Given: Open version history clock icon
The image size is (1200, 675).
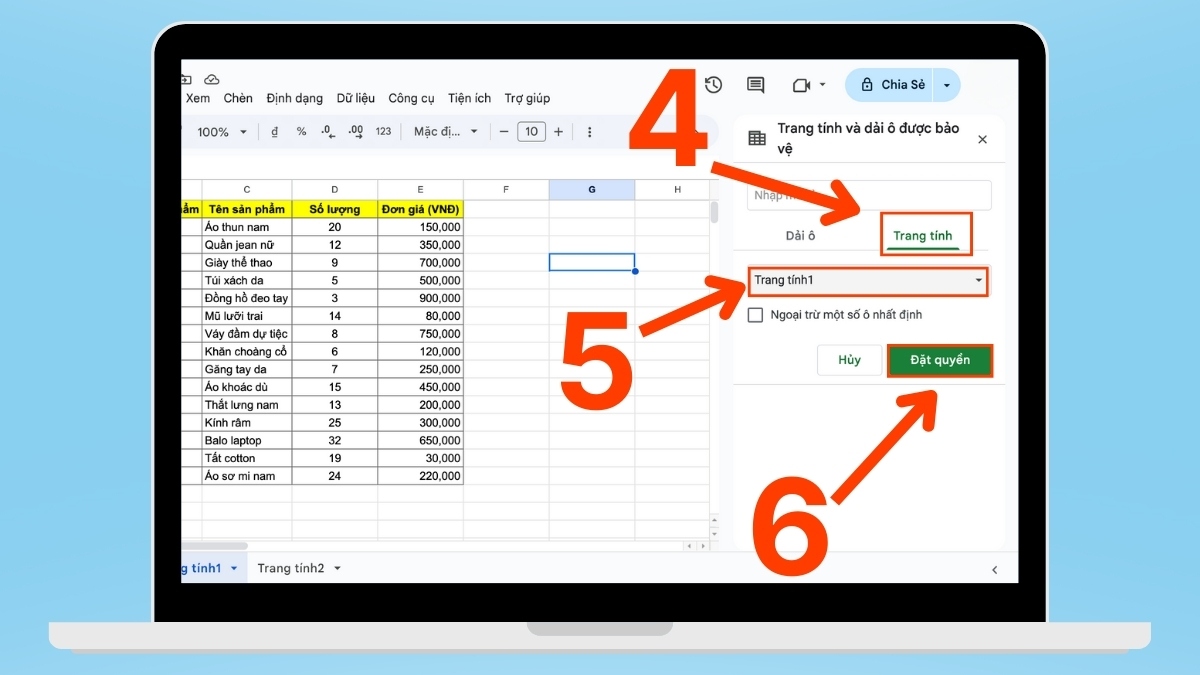Looking at the screenshot, I should tap(713, 85).
